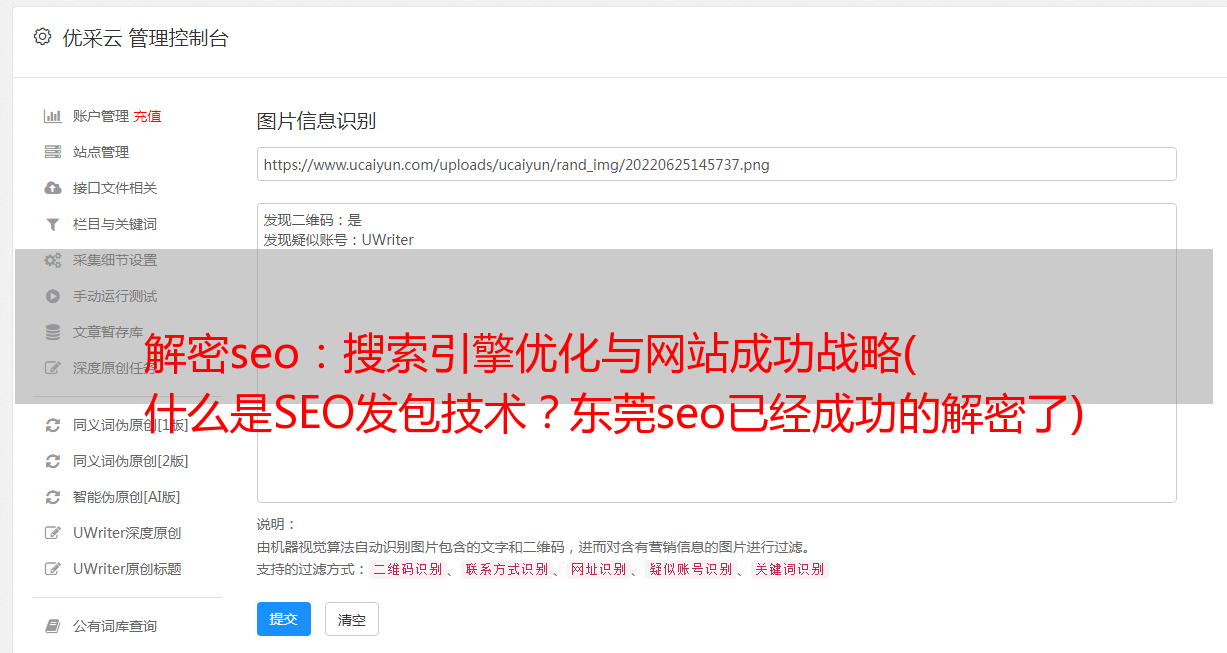The height and width of the screenshot is (653, 1227).
Task: Open 文章暂存库 in the sidebar
Action: point(108,332)
